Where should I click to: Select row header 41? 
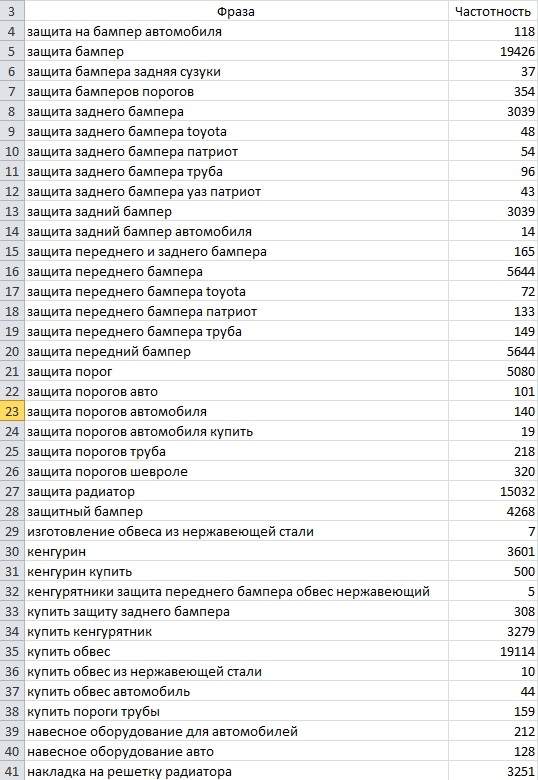(12, 772)
